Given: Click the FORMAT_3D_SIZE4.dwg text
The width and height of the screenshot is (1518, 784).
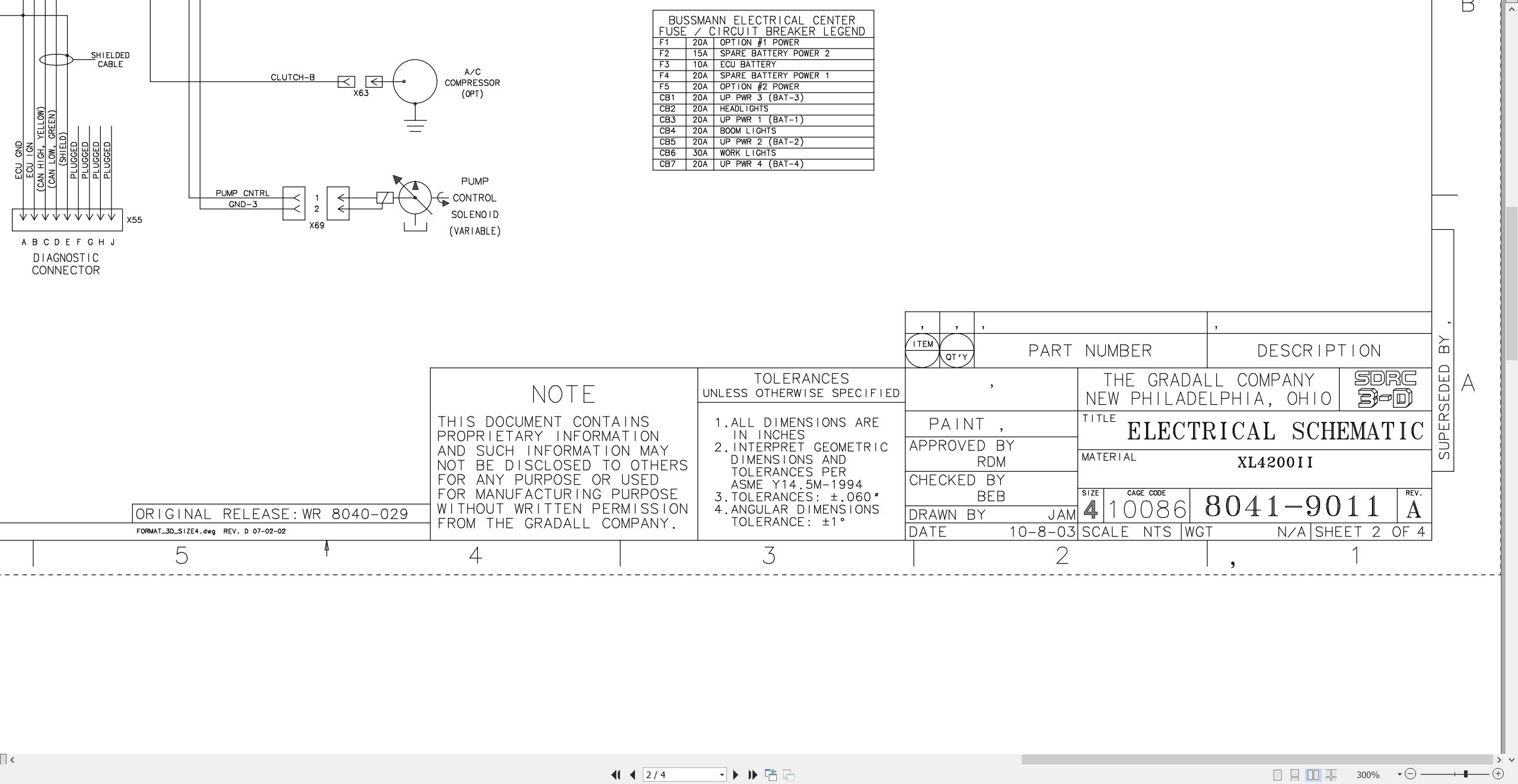Looking at the screenshot, I should pos(176,531).
